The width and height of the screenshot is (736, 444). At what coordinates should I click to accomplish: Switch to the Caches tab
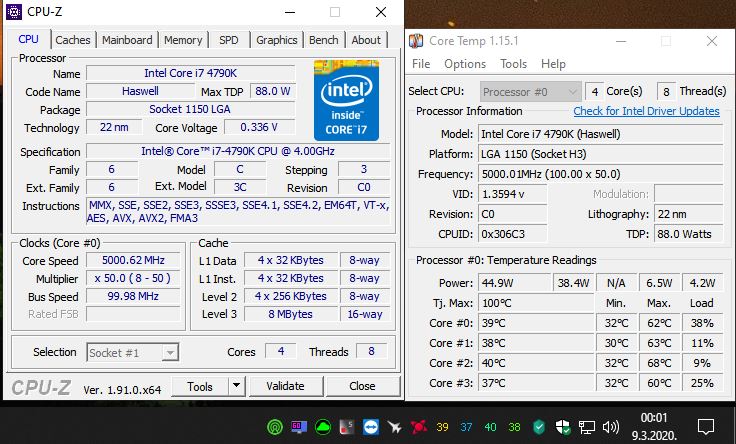coord(73,40)
